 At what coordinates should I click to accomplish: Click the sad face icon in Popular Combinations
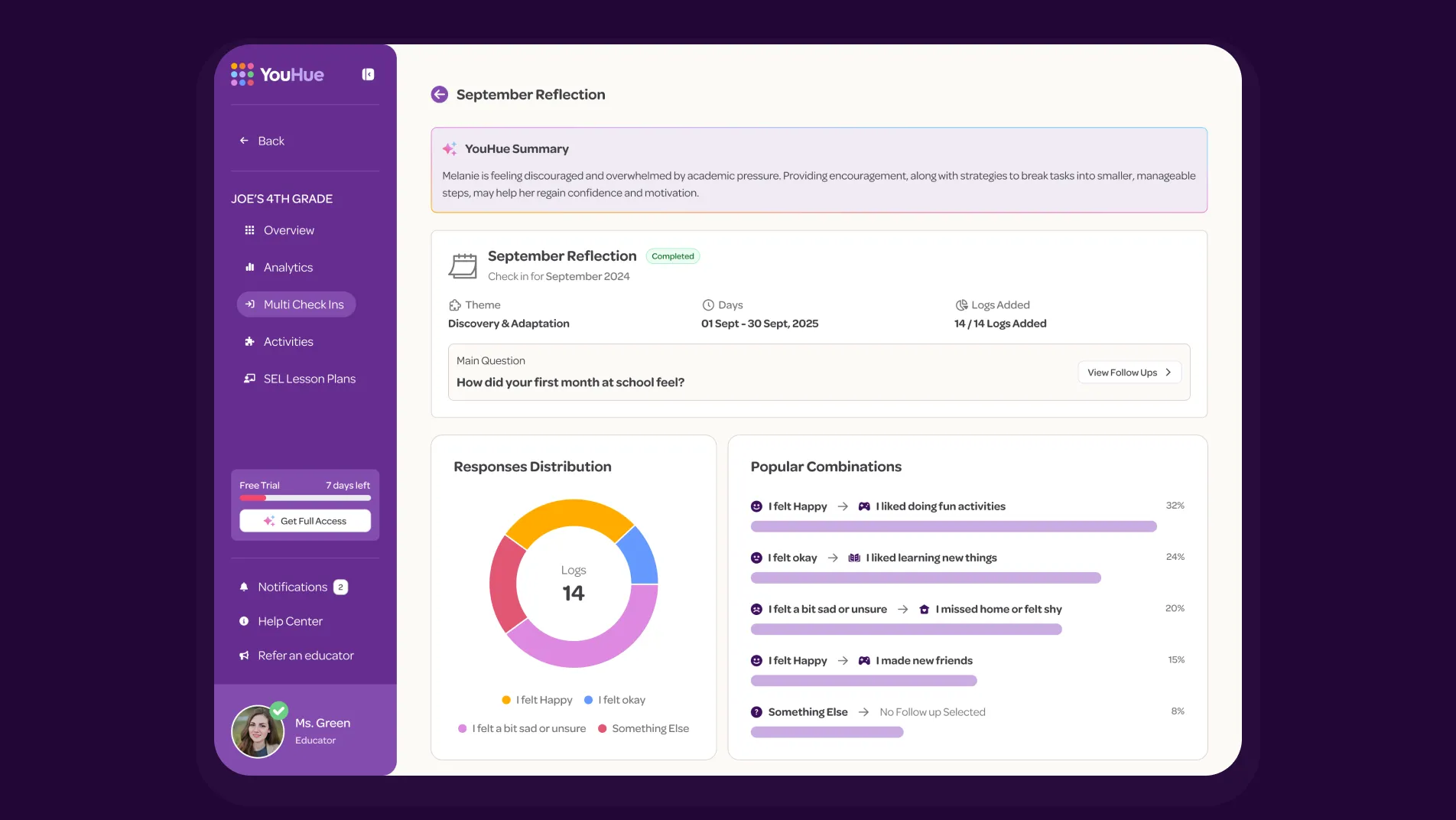(x=756, y=609)
